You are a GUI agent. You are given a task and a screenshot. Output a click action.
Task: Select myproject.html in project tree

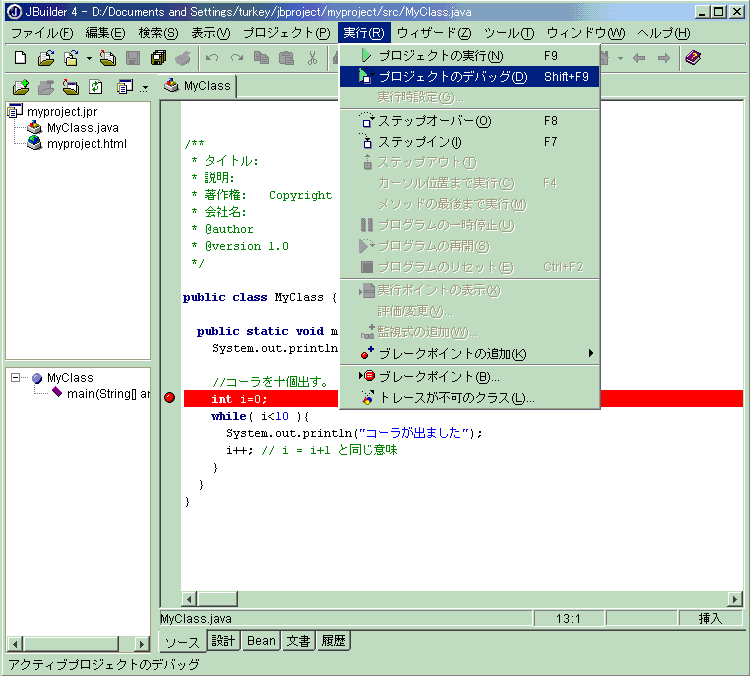point(86,144)
